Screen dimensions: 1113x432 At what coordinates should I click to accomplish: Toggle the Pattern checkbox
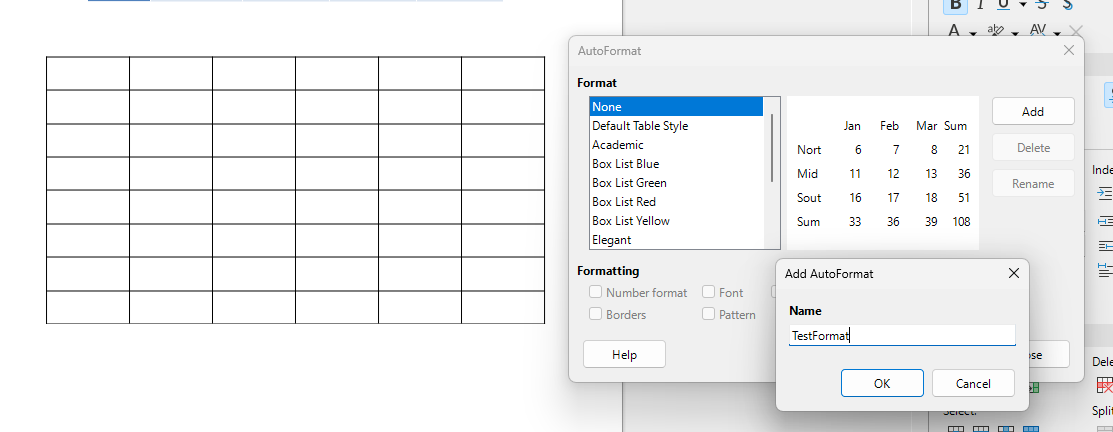click(708, 314)
